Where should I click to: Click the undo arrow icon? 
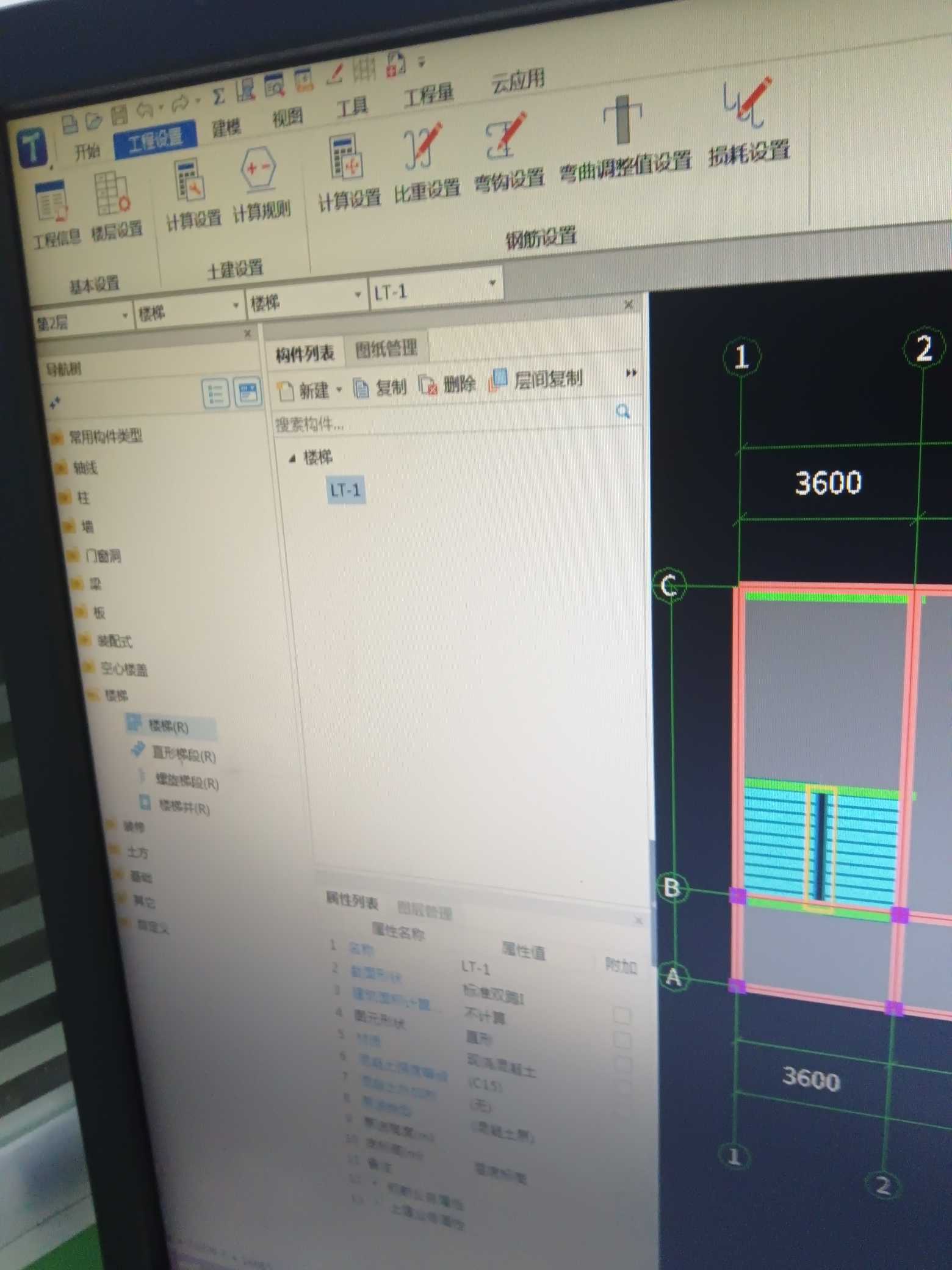click(144, 109)
